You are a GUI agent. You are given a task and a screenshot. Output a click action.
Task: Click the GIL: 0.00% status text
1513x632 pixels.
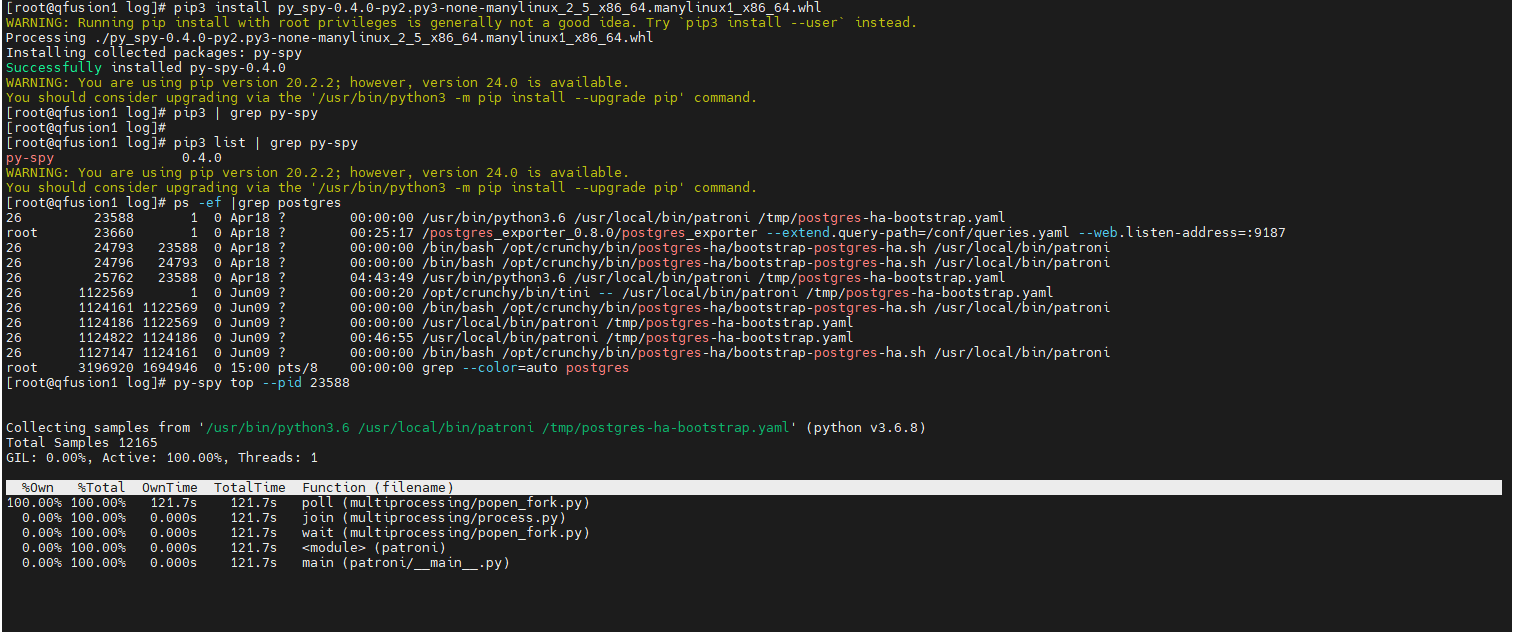(x=46, y=457)
